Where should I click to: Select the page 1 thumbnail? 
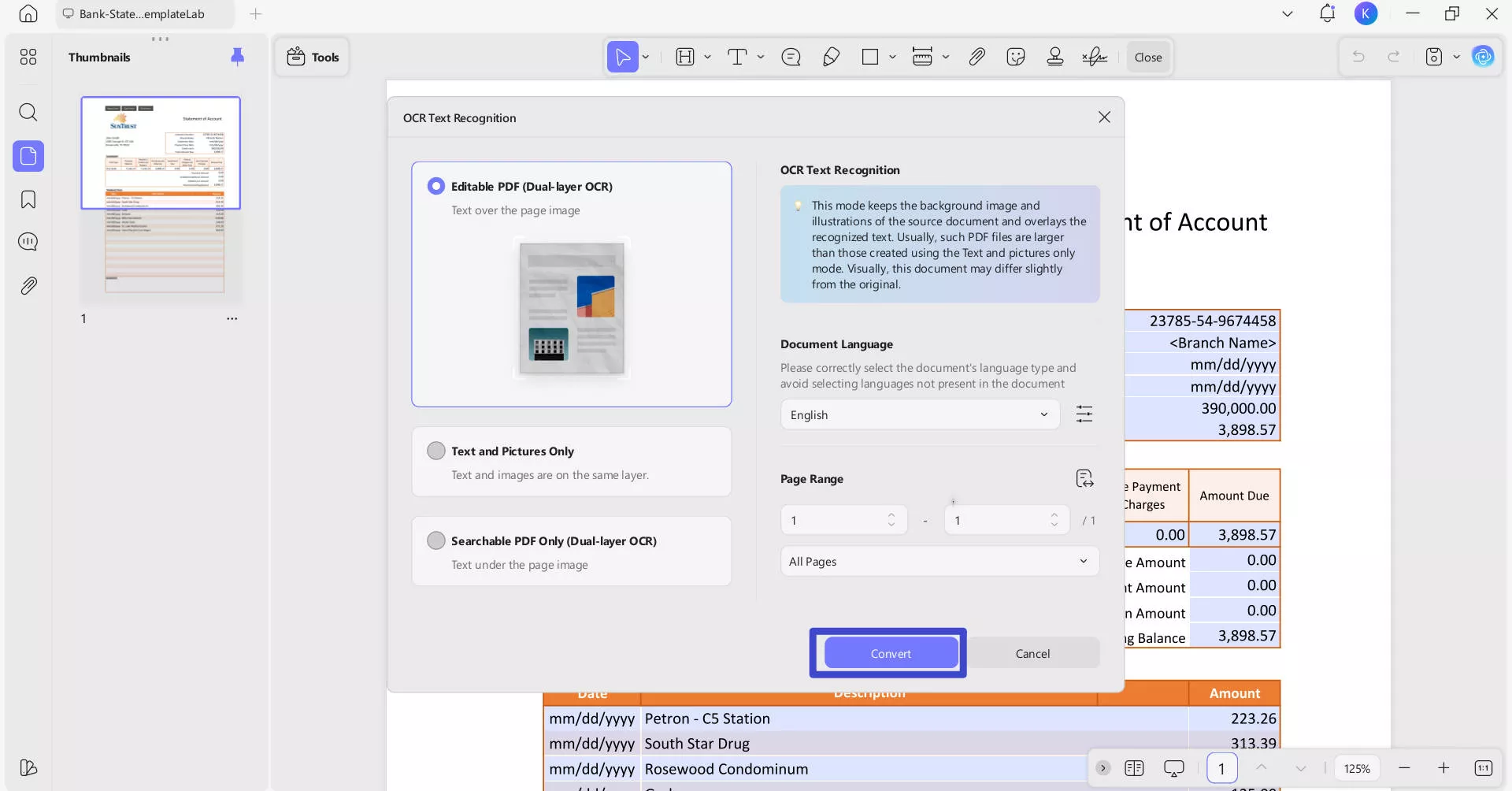pyautogui.click(x=161, y=153)
